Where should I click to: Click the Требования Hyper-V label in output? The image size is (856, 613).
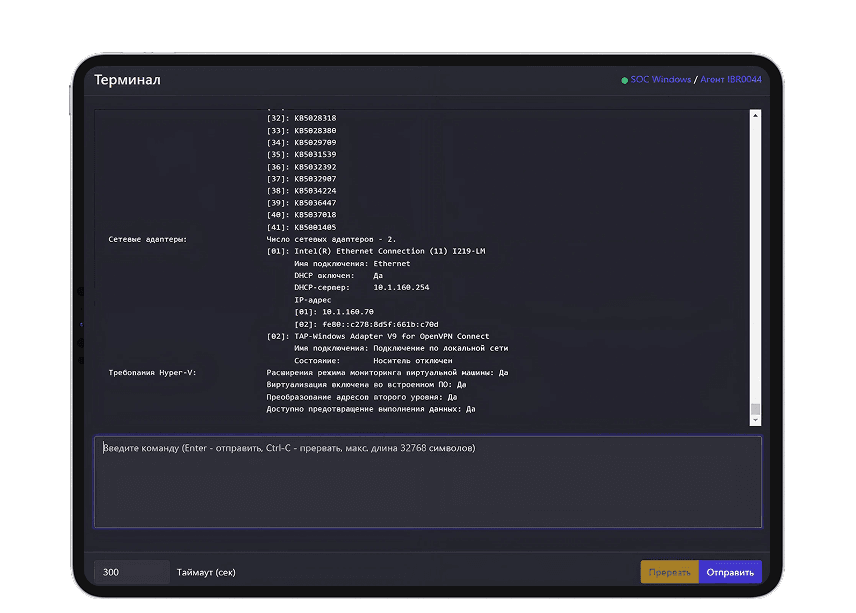(152, 372)
